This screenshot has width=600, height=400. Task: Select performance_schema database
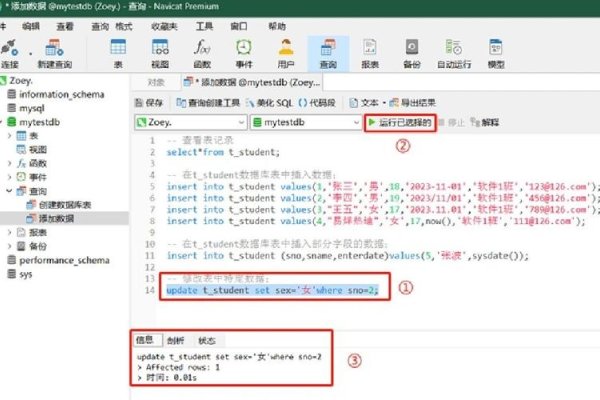(x=64, y=260)
